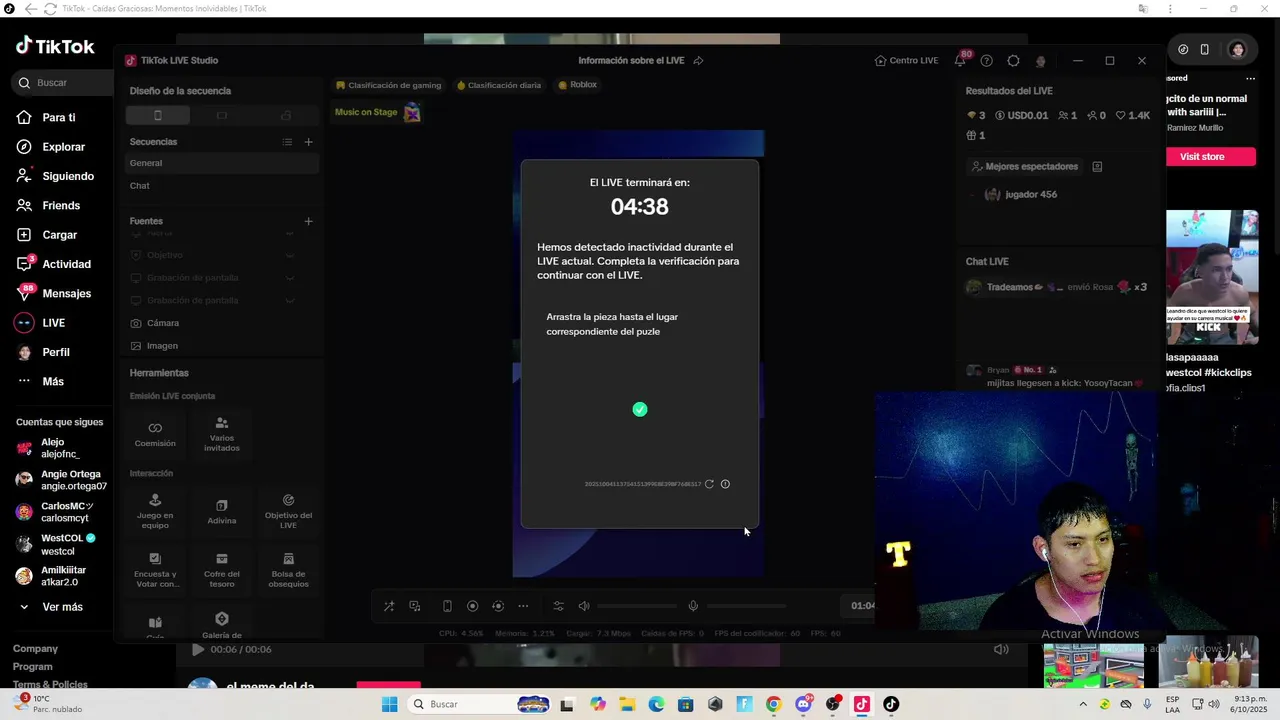This screenshot has width=1280, height=720.
Task: Open the info icon in verification dialog
Action: point(725,484)
